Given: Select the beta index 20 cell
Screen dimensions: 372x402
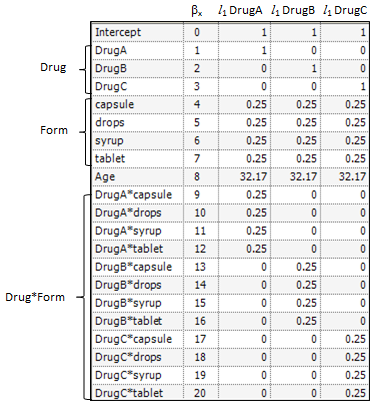Looking at the screenshot, I should pos(200,393).
